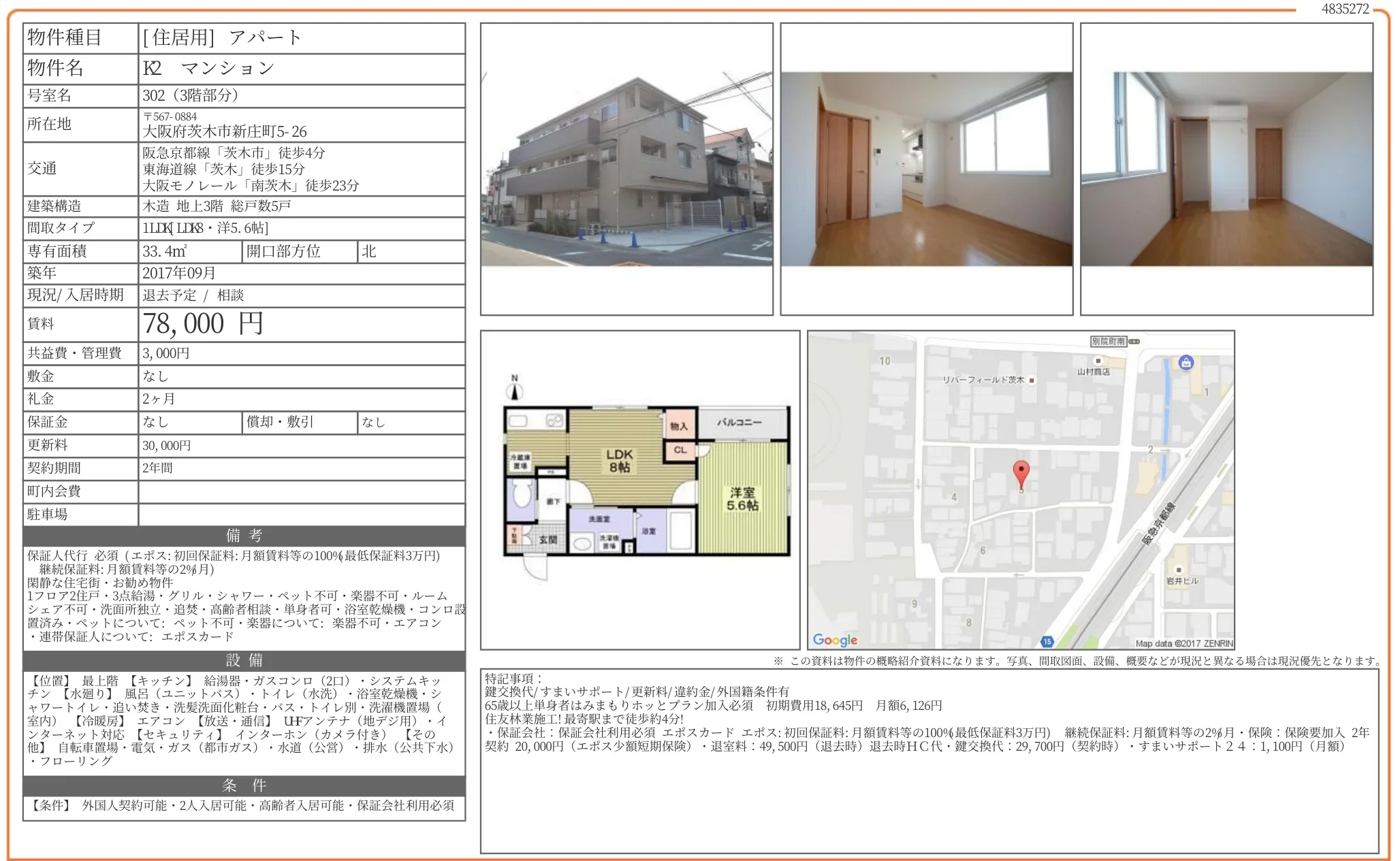Open the interior photo showing the kitchen
The width and height of the screenshot is (1400, 861).
click(x=926, y=169)
